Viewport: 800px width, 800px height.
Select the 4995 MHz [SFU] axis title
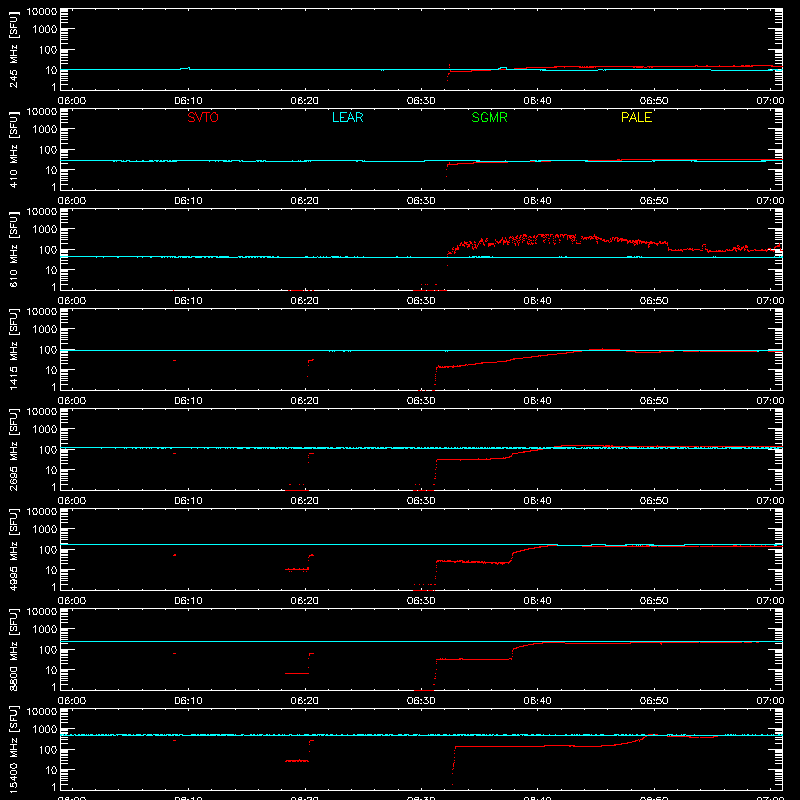(x=13, y=549)
